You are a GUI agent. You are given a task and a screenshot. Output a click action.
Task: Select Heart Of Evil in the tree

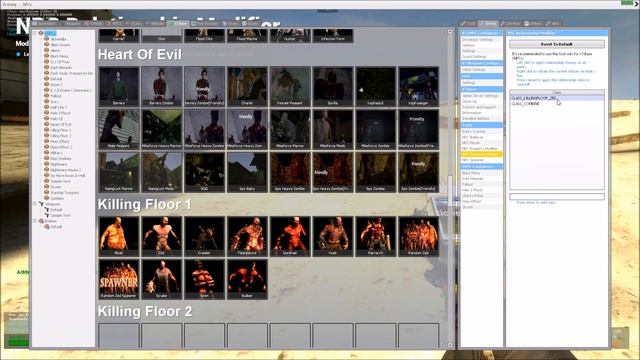point(60,124)
